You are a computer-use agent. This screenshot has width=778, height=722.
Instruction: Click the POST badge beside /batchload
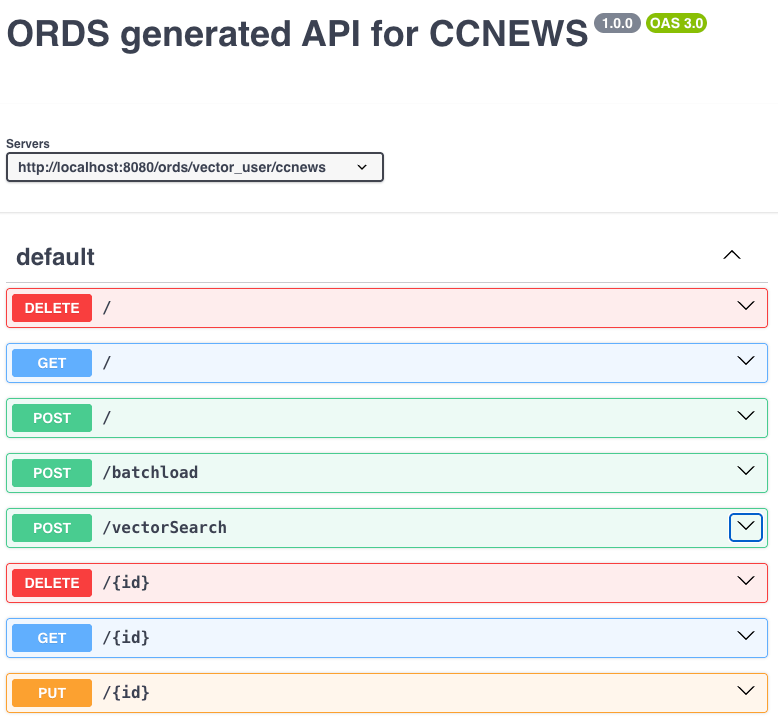[52, 473]
